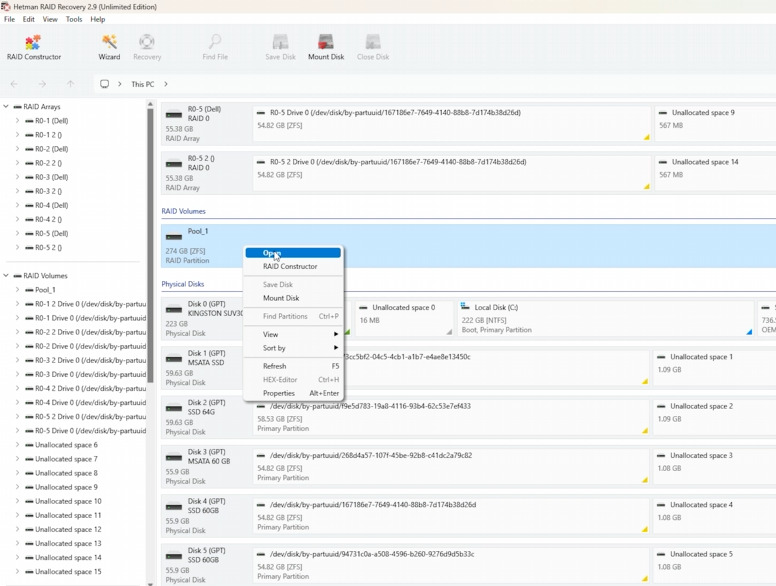Click the up one level arrow

[x=70, y=84]
